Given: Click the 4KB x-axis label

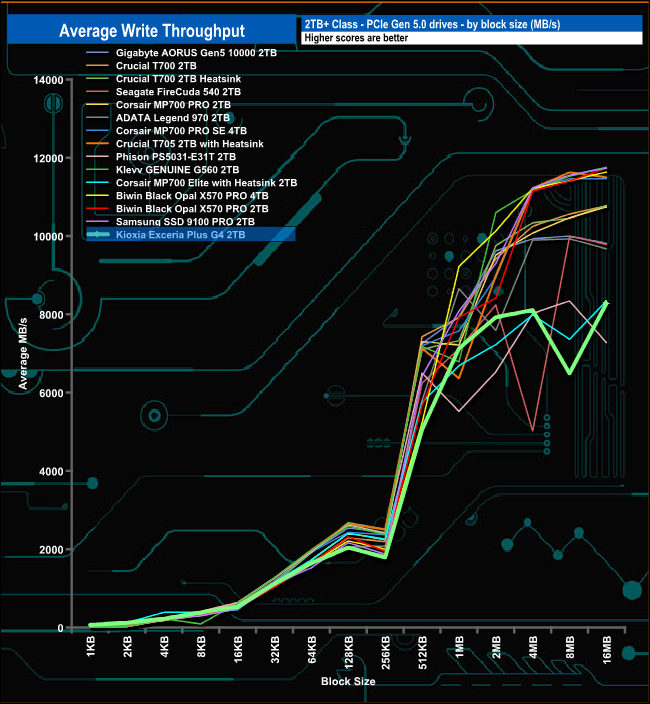Looking at the screenshot, I should point(164,646).
